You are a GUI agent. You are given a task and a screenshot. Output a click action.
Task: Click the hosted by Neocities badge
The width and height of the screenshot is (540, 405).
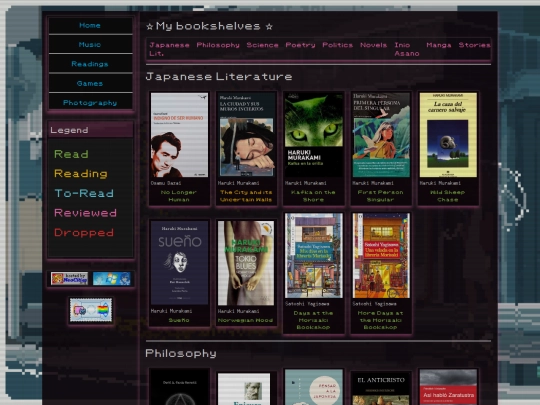point(69,279)
